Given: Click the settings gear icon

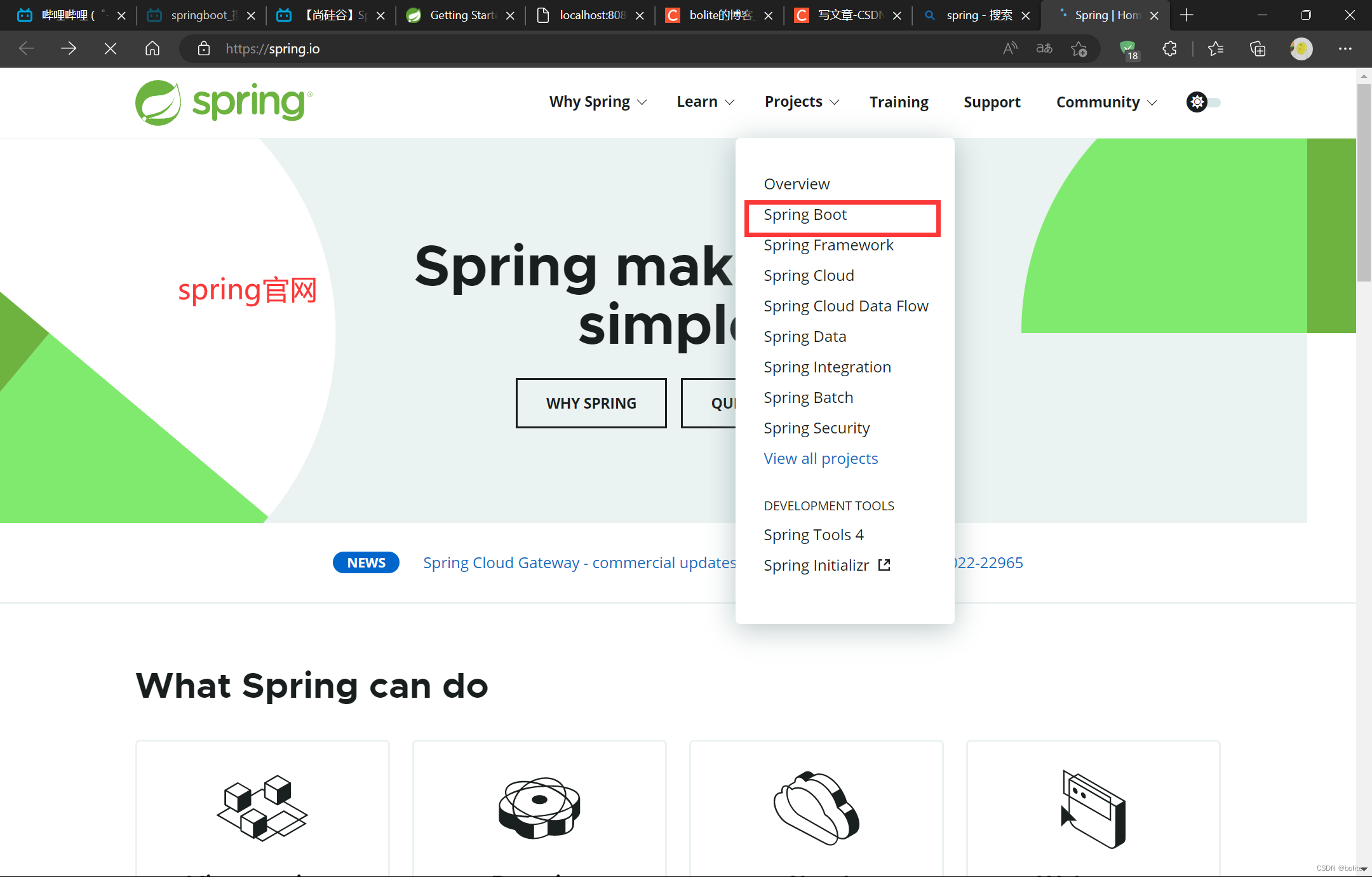Looking at the screenshot, I should tap(1197, 102).
